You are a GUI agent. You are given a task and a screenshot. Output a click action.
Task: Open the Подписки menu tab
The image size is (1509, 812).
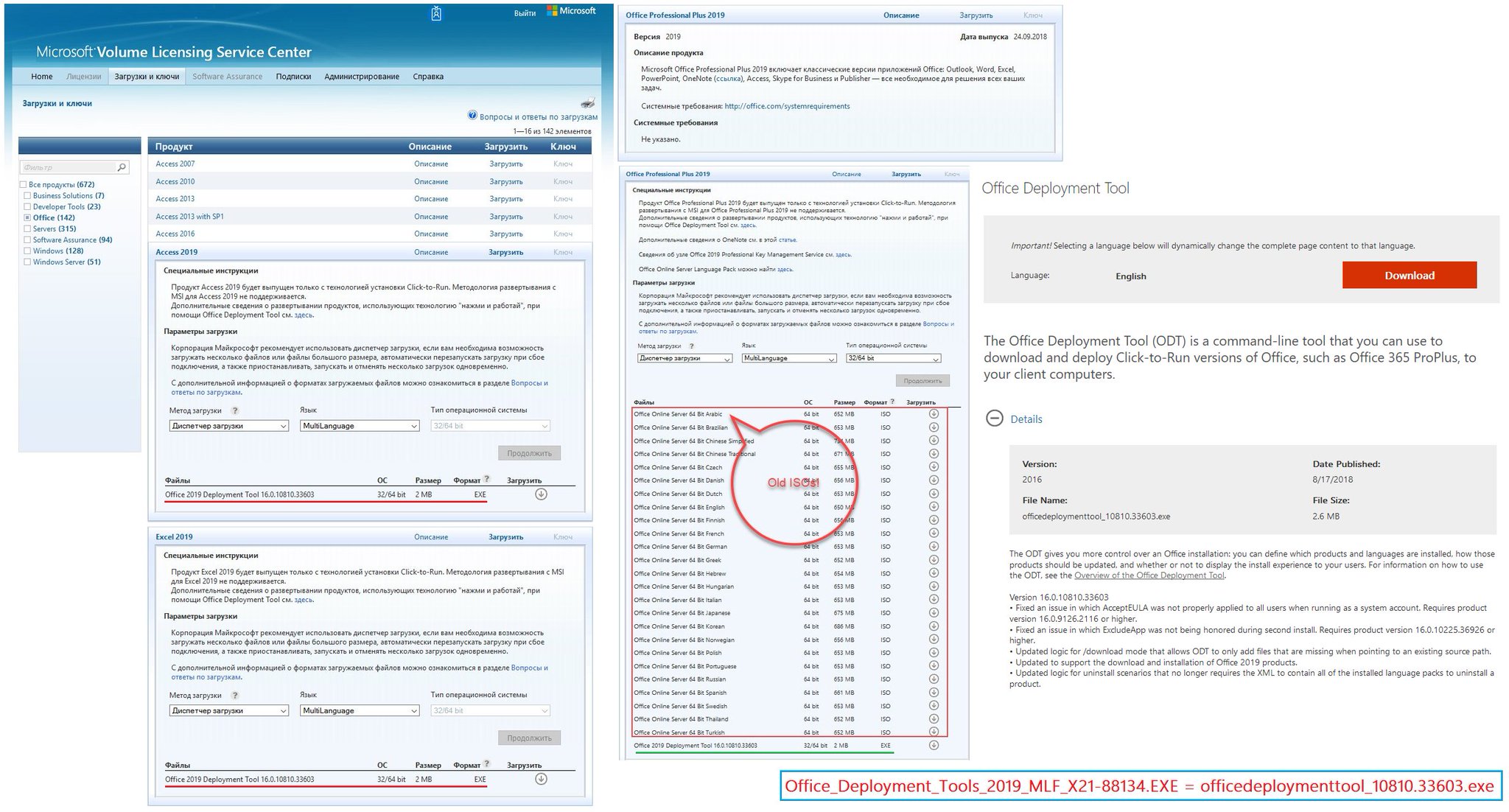(x=293, y=77)
